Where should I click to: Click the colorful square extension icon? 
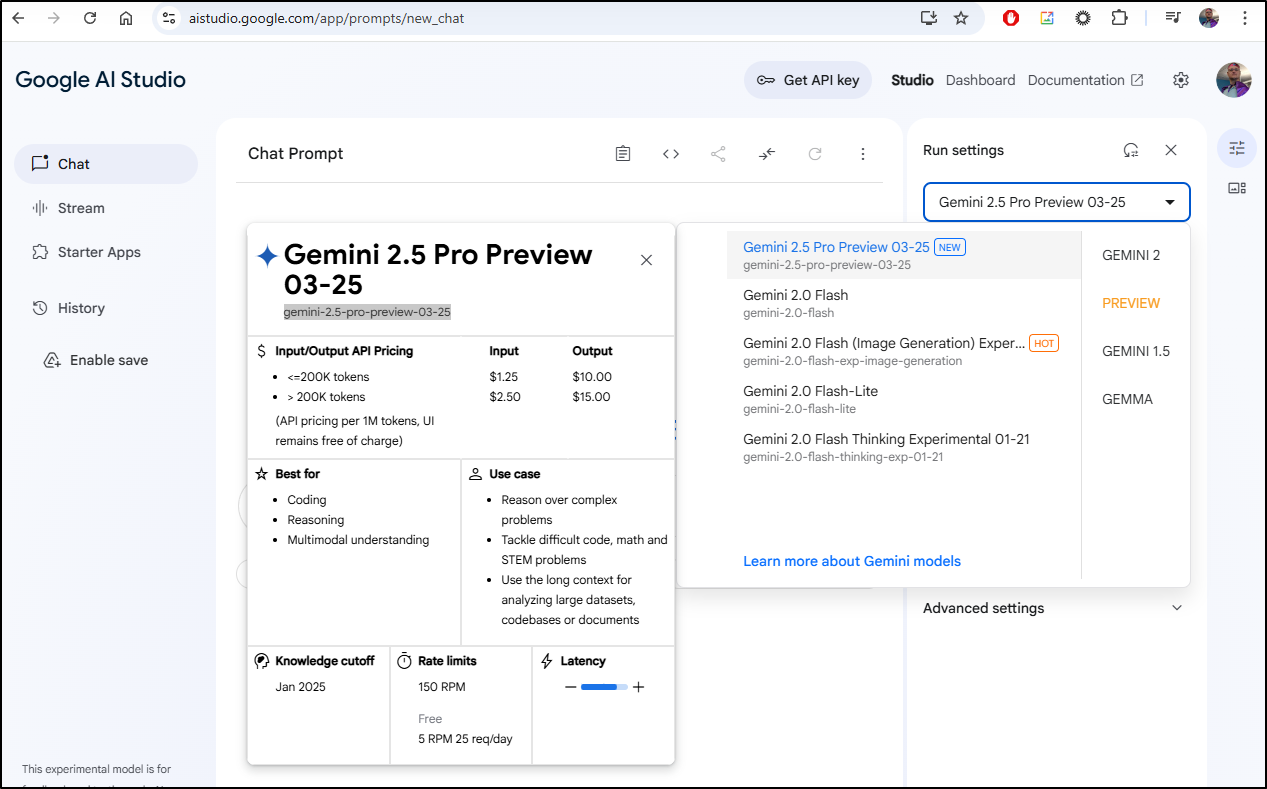[x=1047, y=18]
